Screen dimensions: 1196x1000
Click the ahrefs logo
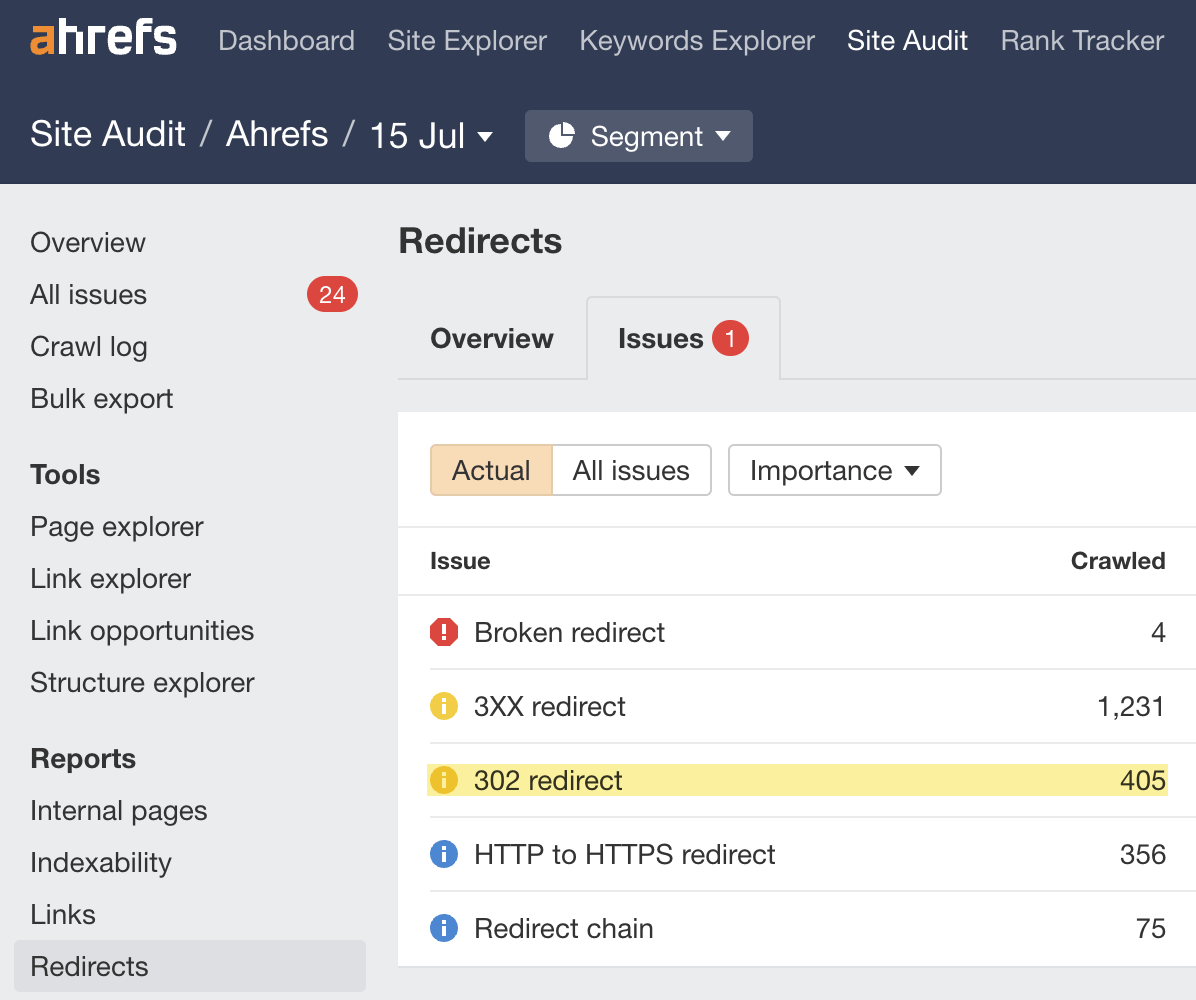pyautogui.click(x=103, y=38)
